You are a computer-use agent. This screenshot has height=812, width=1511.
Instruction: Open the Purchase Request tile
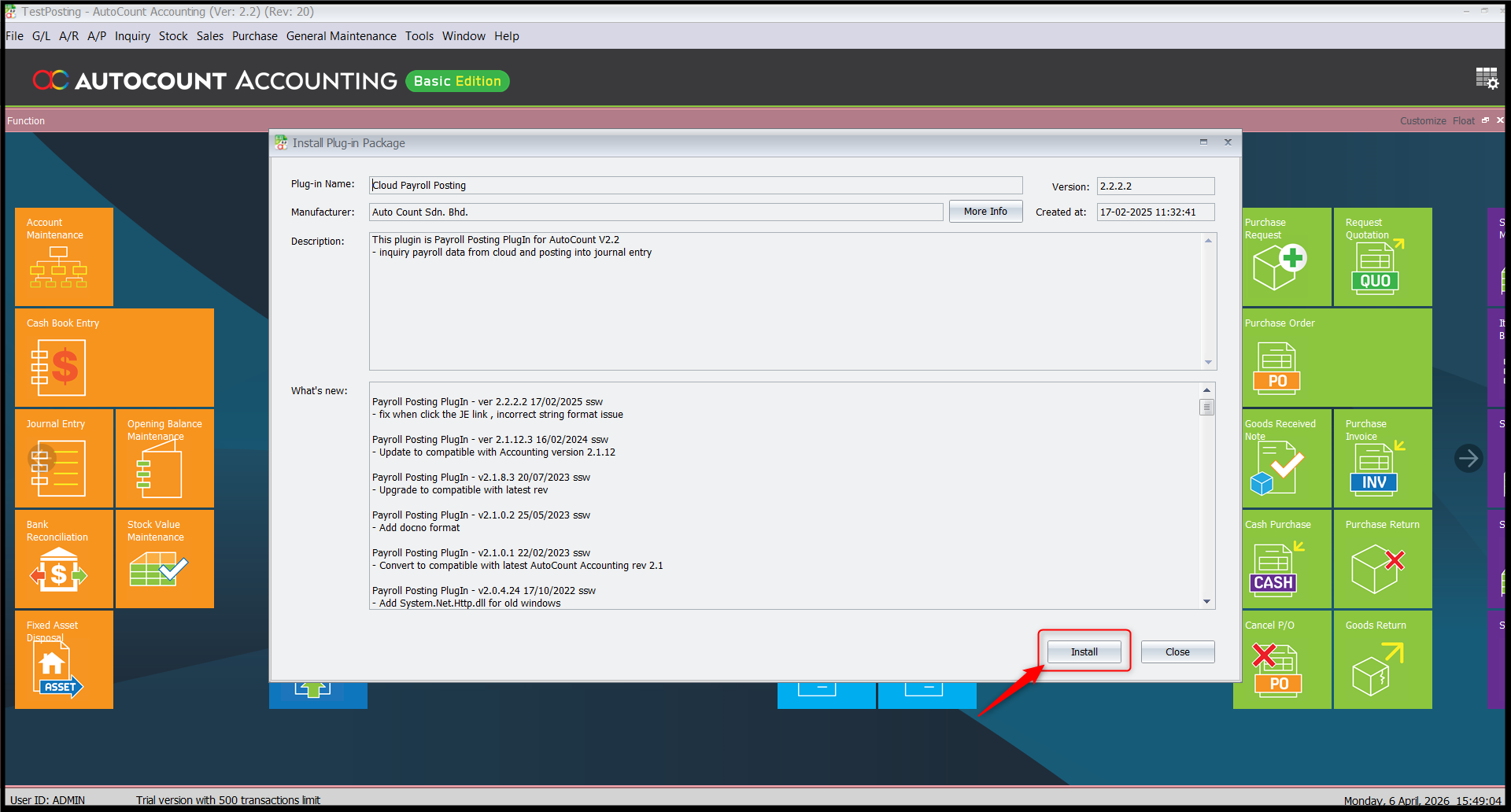point(1287,257)
